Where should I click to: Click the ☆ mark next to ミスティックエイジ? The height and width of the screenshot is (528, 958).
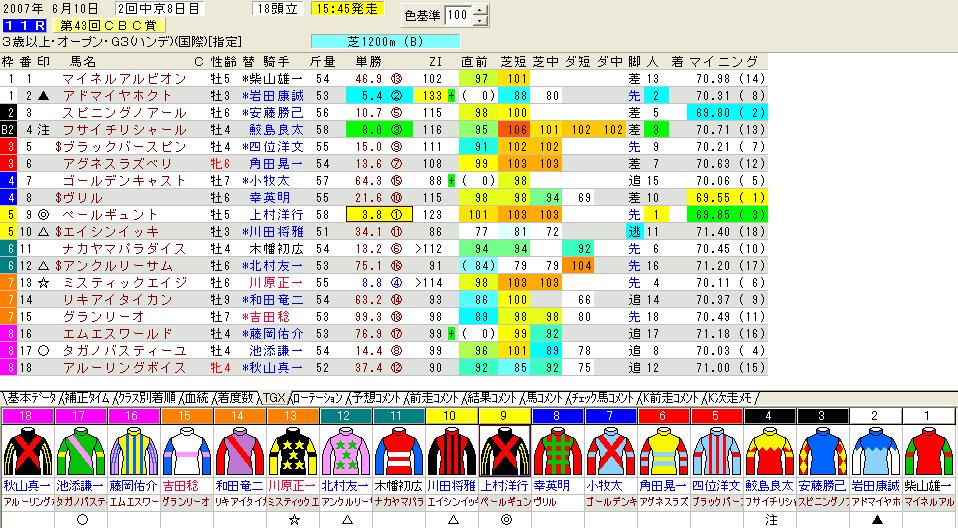43,283
